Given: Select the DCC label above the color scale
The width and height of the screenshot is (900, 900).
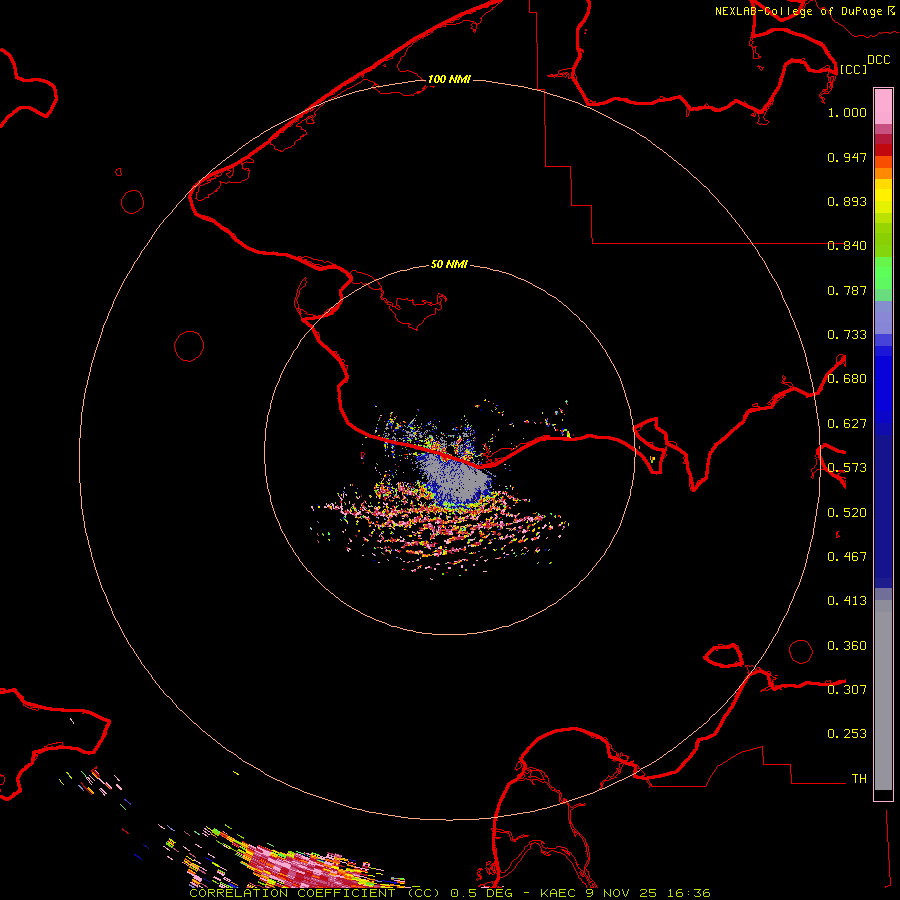Looking at the screenshot, I should (x=878, y=60).
